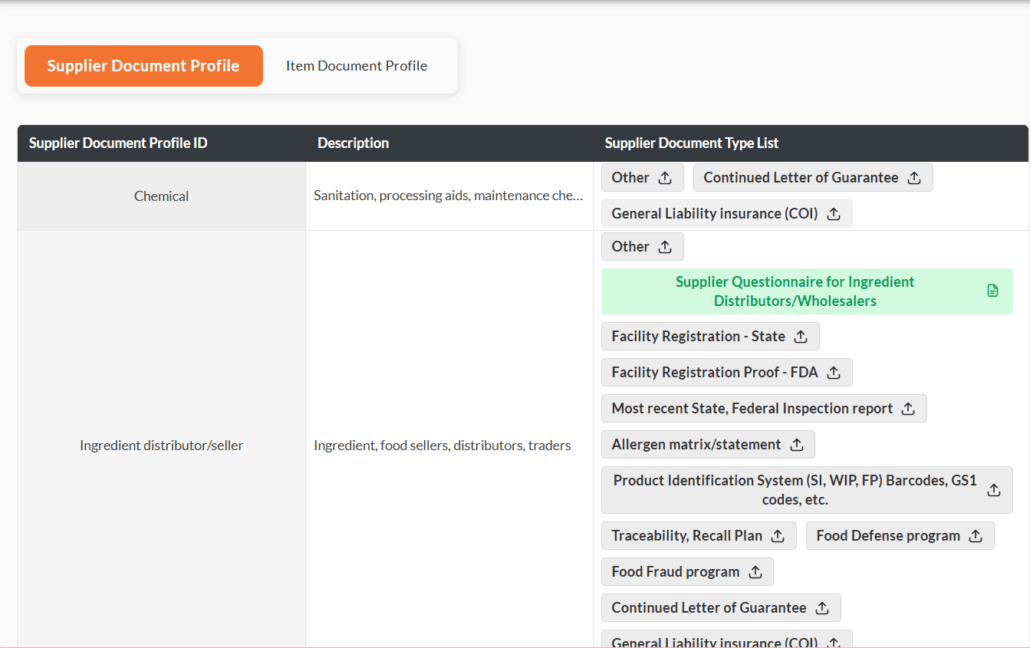Select the Chemical profile row

click(x=161, y=195)
